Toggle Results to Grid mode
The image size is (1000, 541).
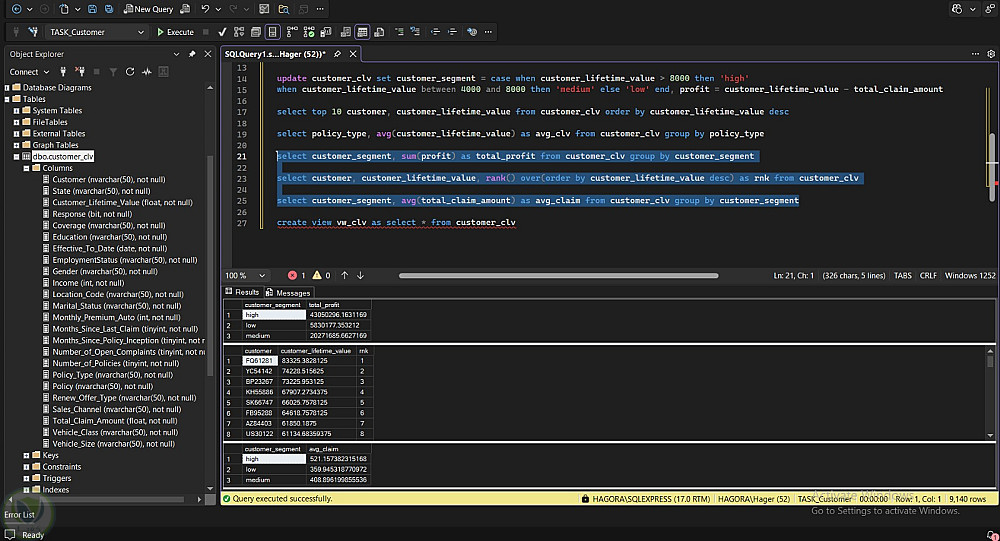[x=362, y=32]
